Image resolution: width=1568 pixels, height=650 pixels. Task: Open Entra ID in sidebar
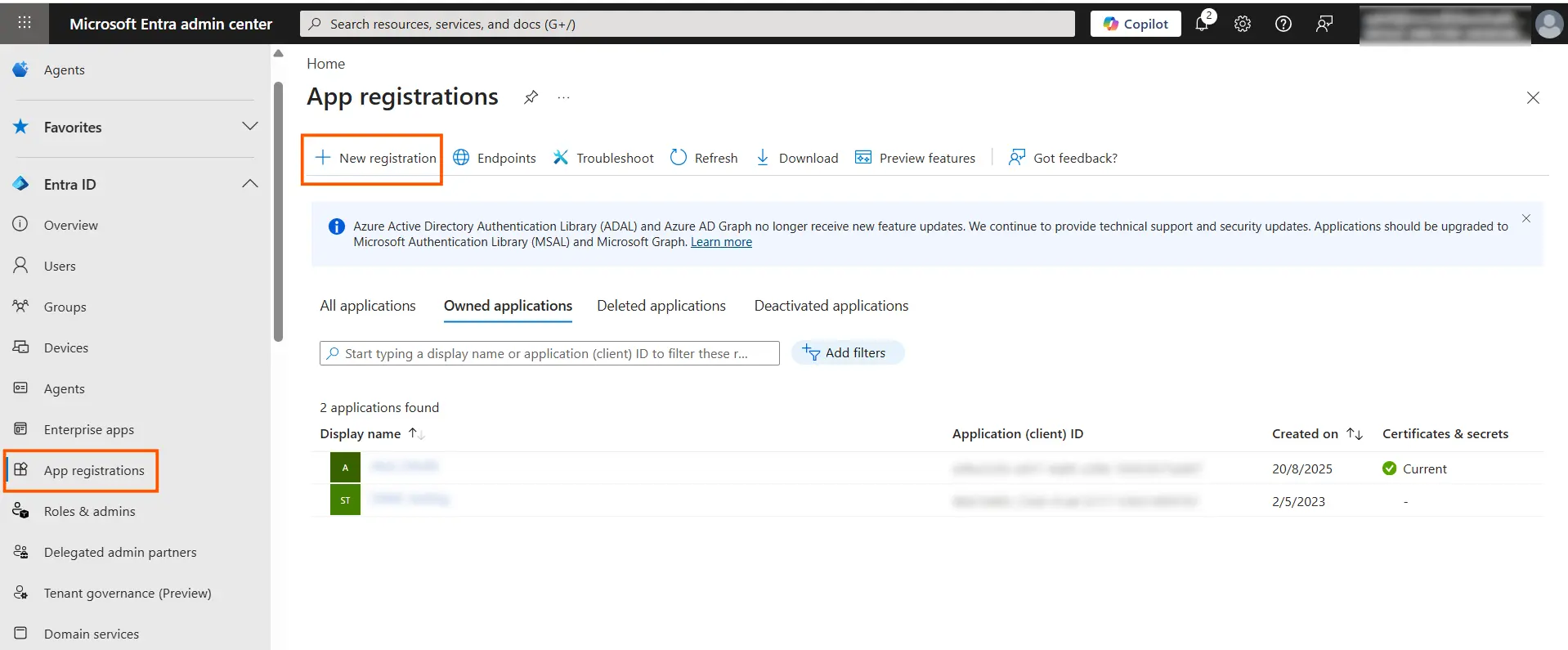click(69, 184)
